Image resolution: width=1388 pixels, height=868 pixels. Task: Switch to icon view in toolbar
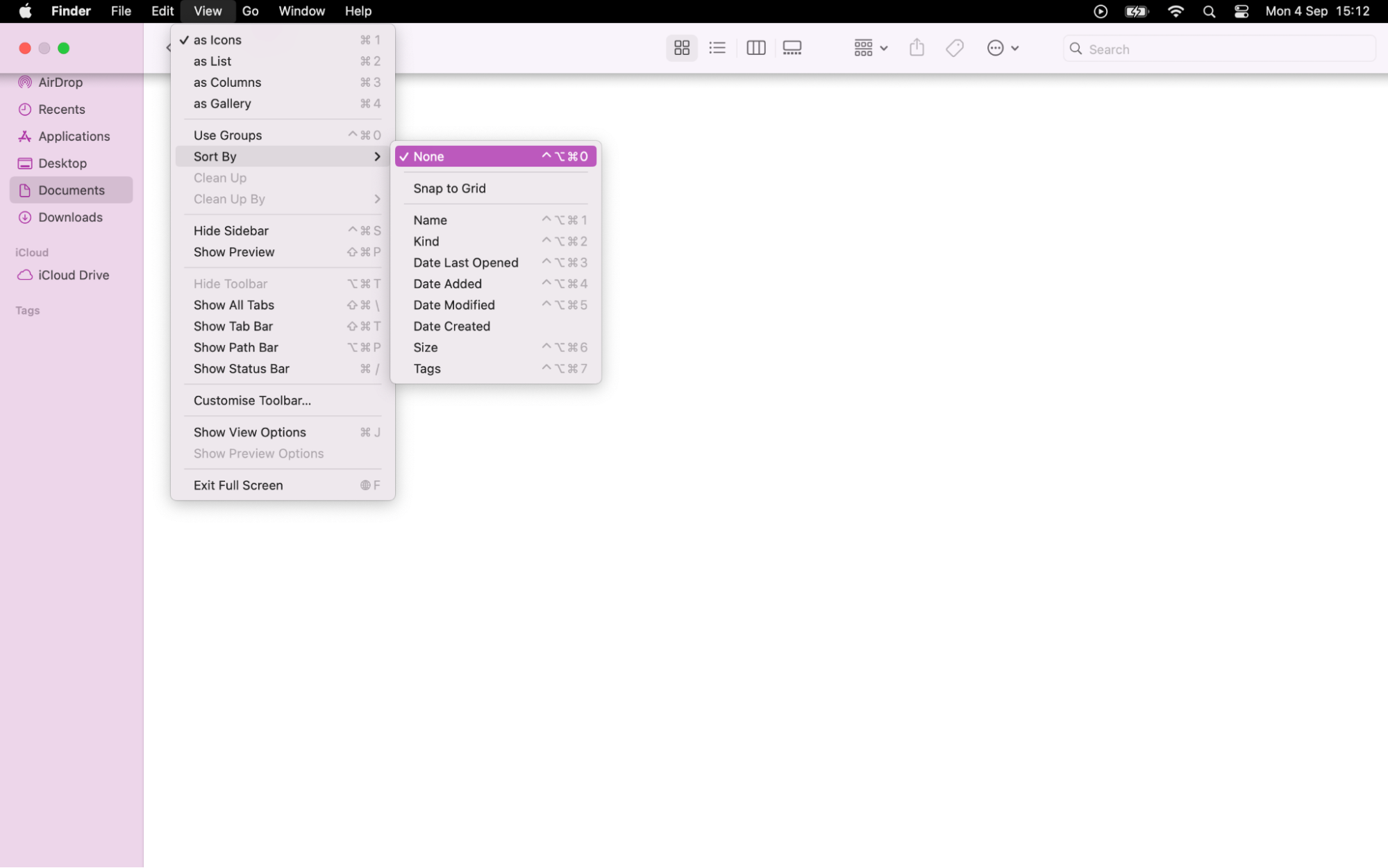click(x=681, y=48)
